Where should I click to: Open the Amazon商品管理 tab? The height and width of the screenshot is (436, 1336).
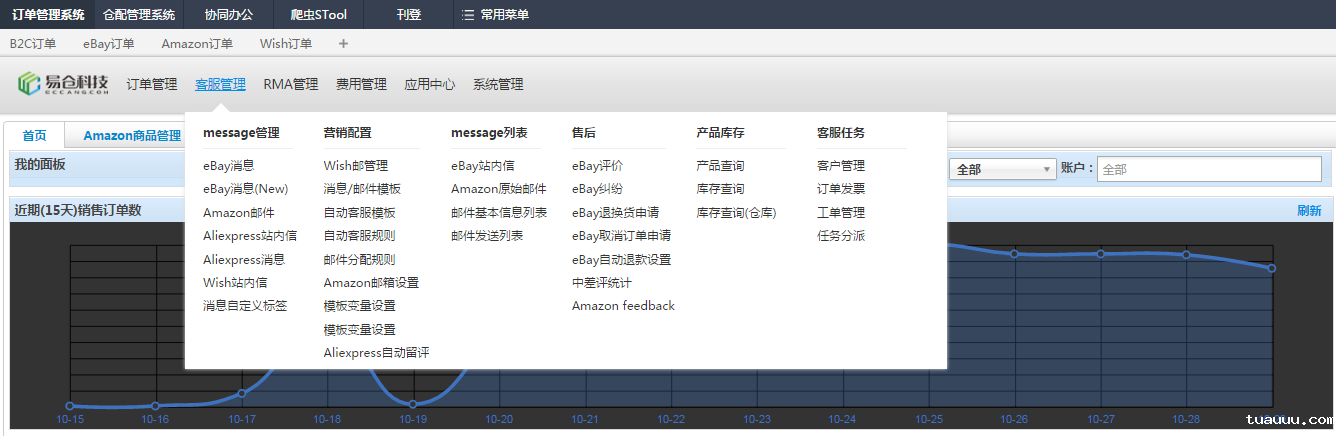click(x=132, y=136)
